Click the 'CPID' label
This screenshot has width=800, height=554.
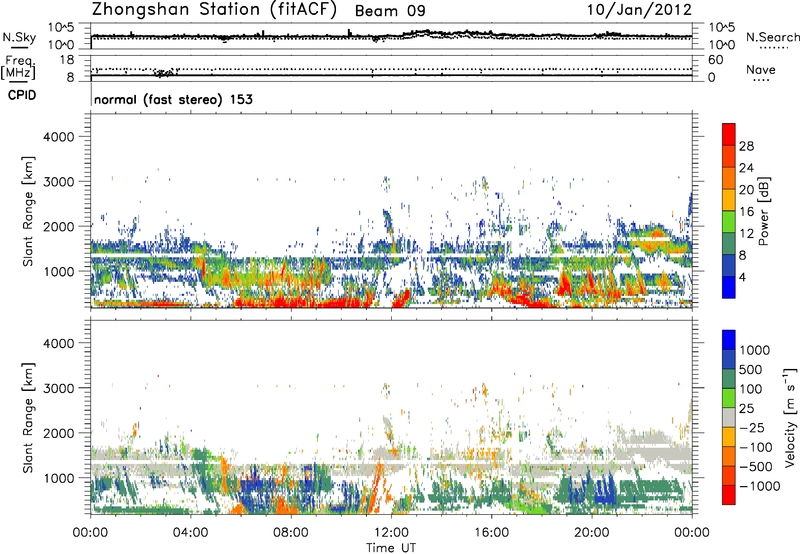[22, 95]
